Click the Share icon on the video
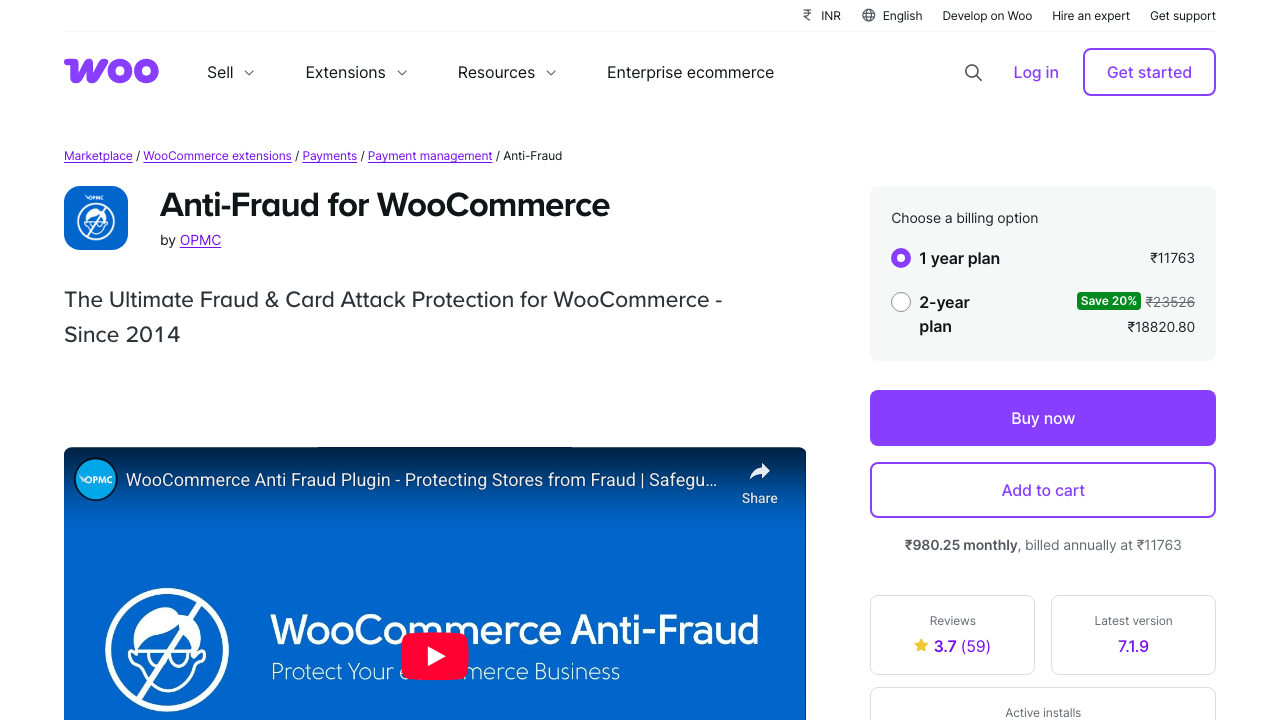This screenshot has width=1280, height=720. [x=759, y=471]
